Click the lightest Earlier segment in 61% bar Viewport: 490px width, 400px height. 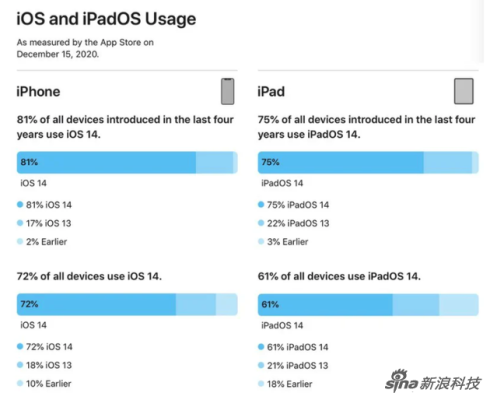(x=459, y=305)
